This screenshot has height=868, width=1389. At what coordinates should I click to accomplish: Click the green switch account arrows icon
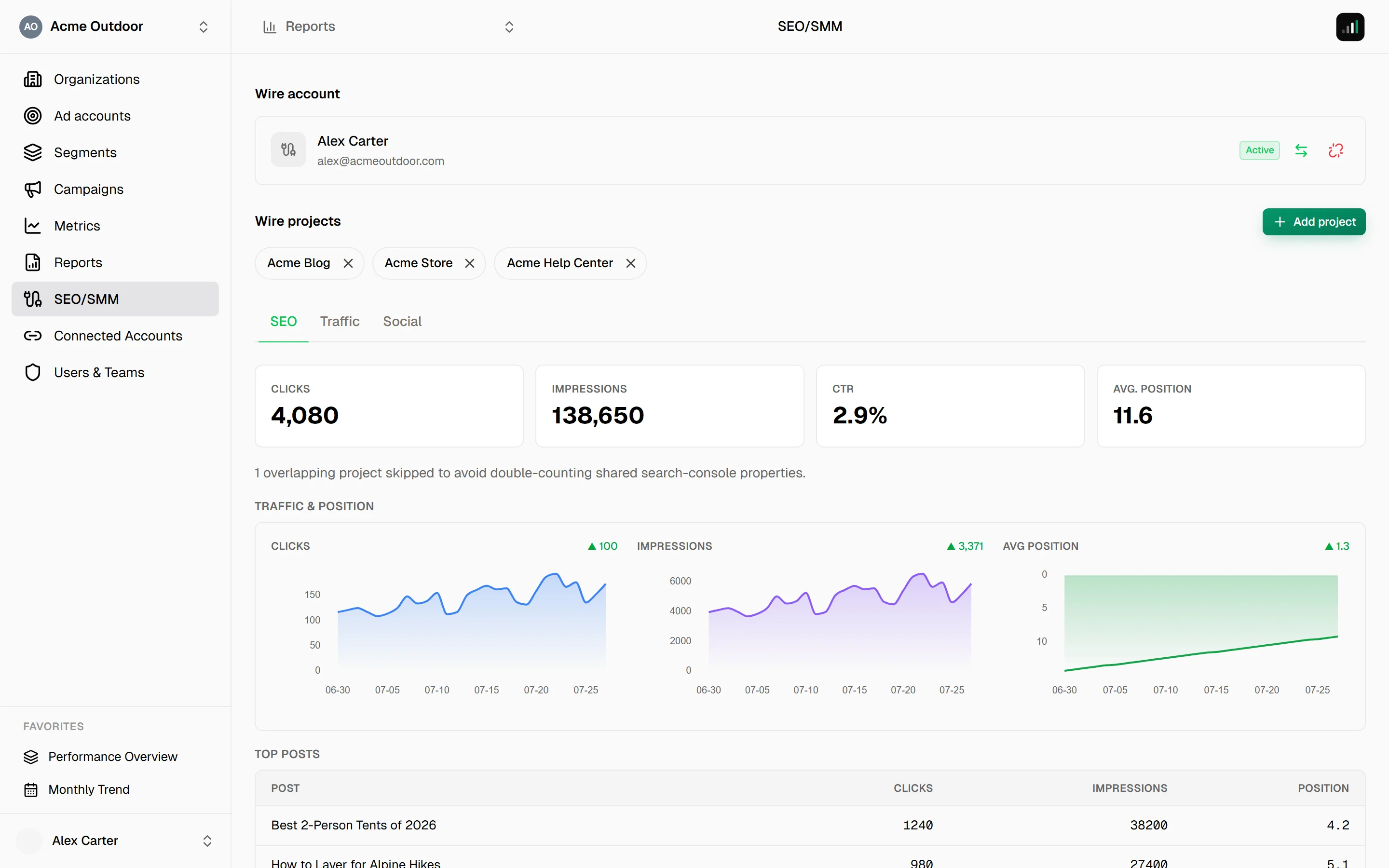pyautogui.click(x=1301, y=150)
